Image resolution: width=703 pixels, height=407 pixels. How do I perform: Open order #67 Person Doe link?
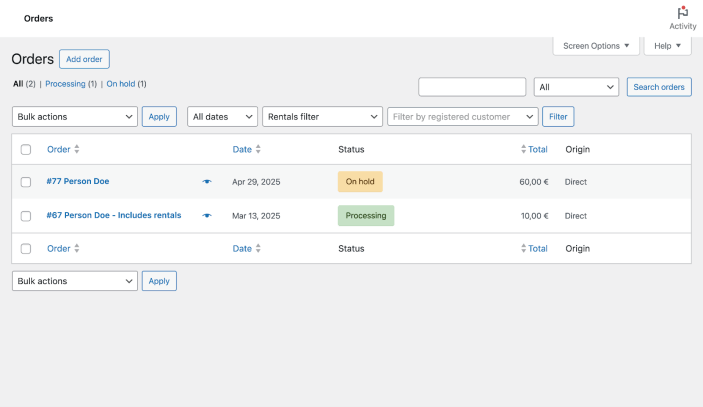(114, 215)
